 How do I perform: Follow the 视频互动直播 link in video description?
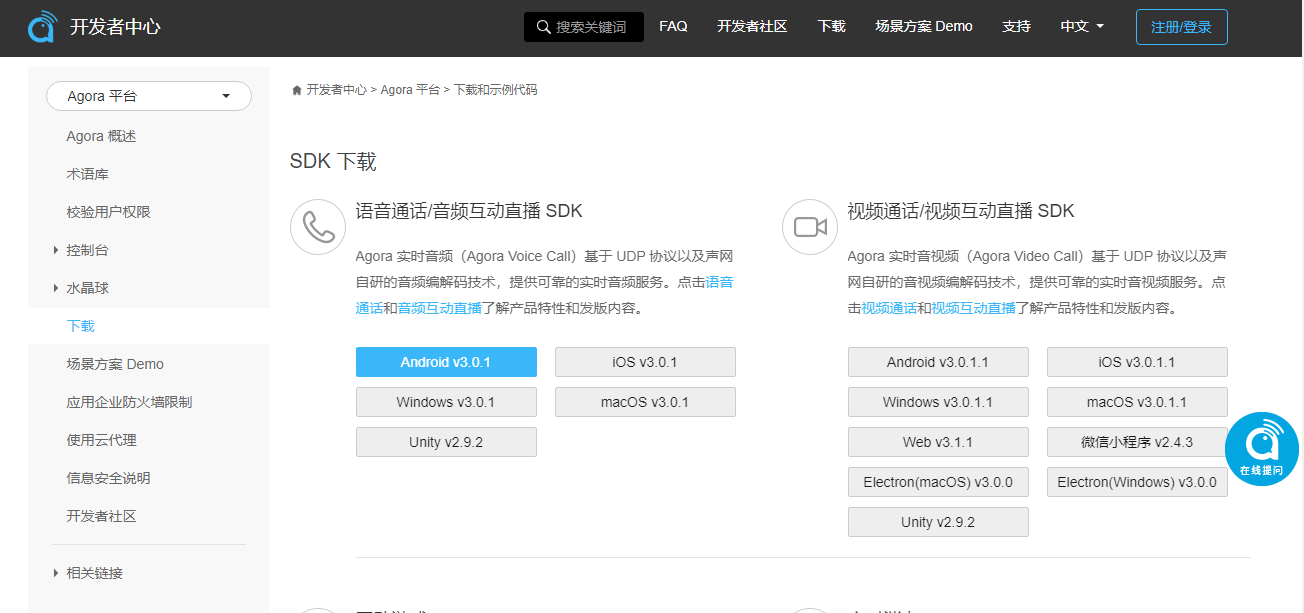(973, 308)
